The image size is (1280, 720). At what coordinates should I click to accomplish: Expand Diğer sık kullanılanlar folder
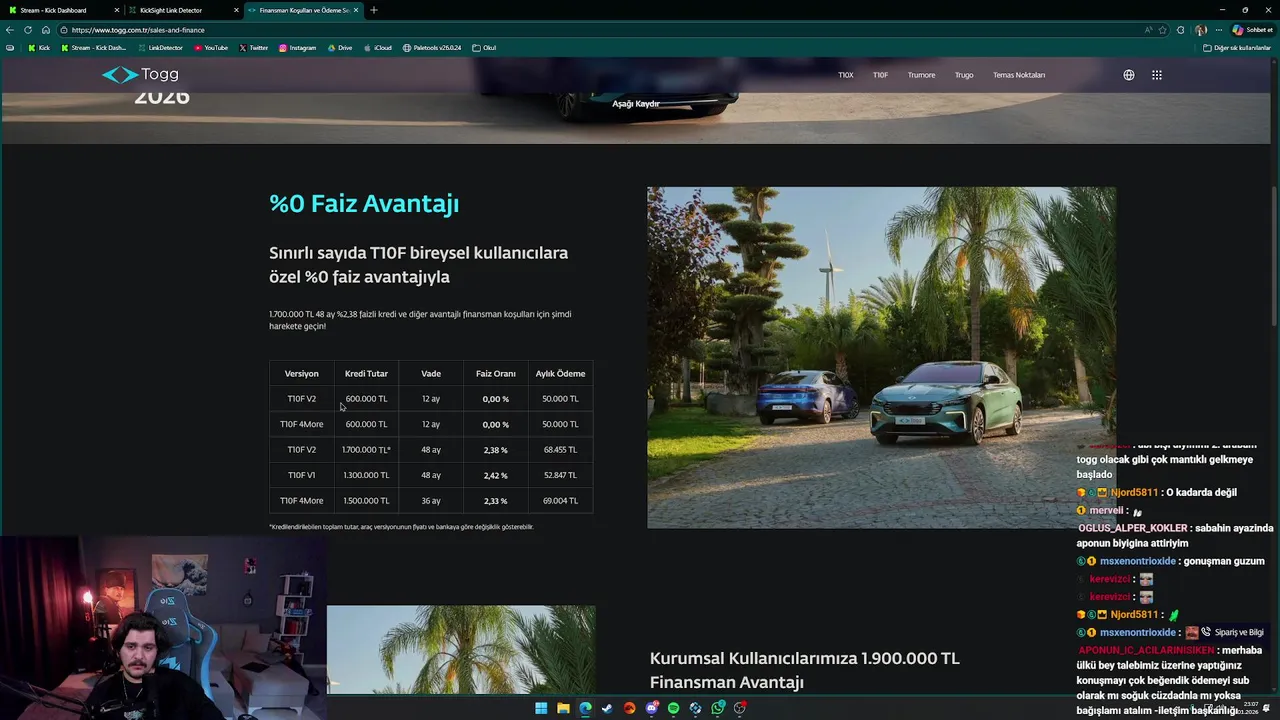(x=1237, y=48)
